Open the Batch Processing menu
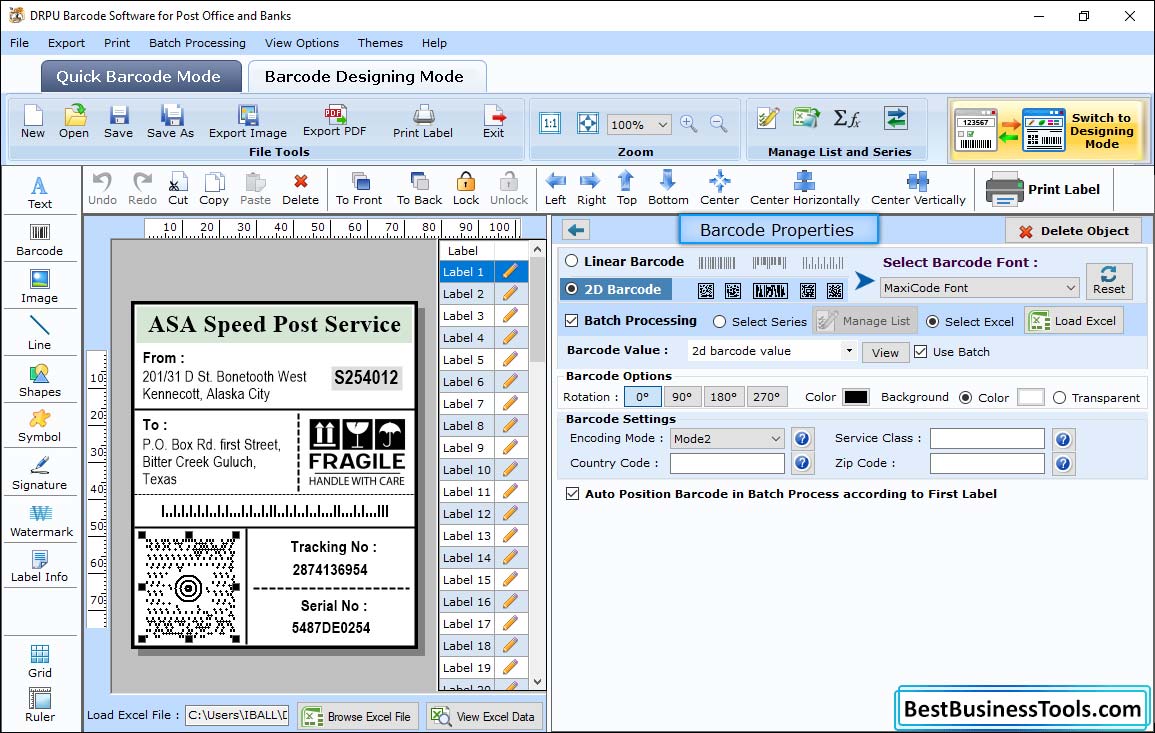Image resolution: width=1155 pixels, height=733 pixels. click(x=197, y=43)
